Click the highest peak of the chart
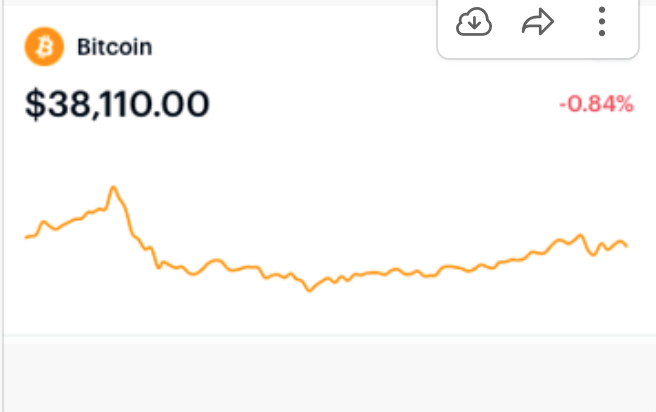This screenshot has height=412, width=656. click(113, 188)
